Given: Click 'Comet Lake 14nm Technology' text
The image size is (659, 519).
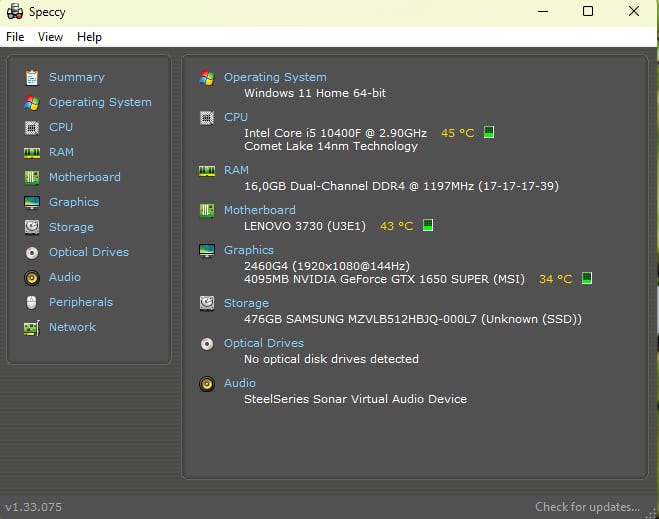Looking at the screenshot, I should pos(331,146).
